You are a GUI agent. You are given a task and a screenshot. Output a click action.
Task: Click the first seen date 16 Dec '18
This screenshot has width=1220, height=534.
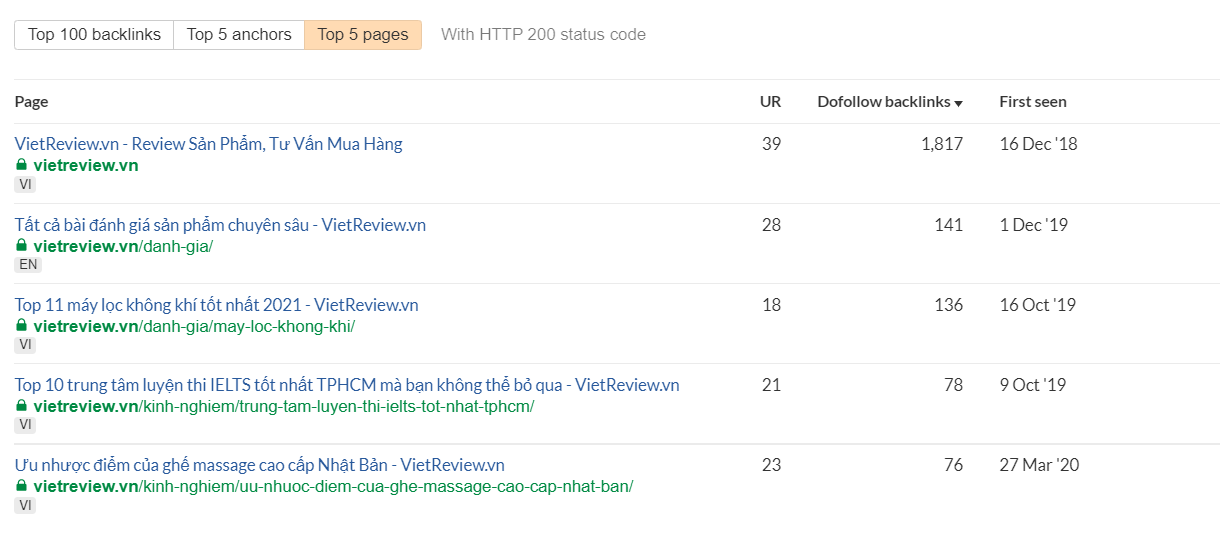[1039, 144]
